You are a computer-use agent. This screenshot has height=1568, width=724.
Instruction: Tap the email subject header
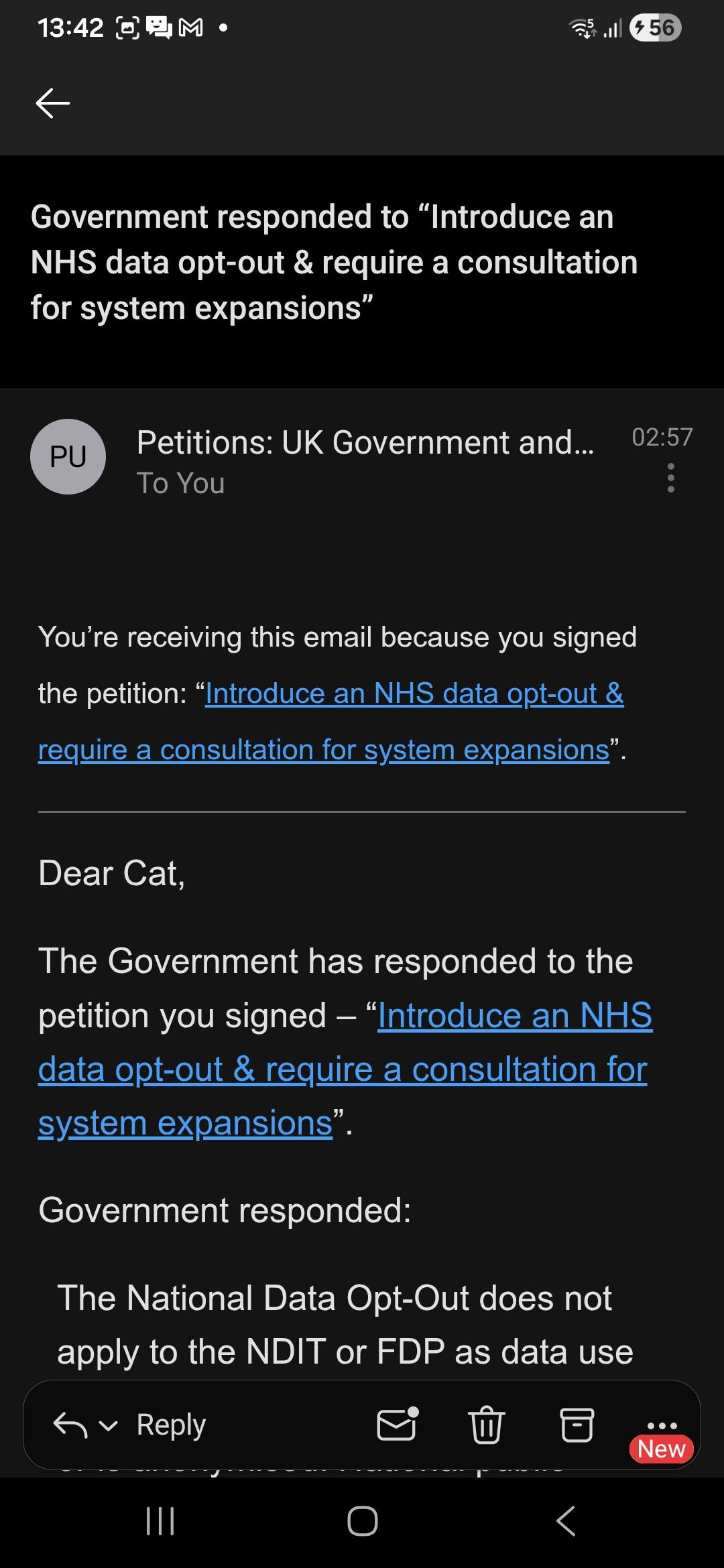[335, 261]
